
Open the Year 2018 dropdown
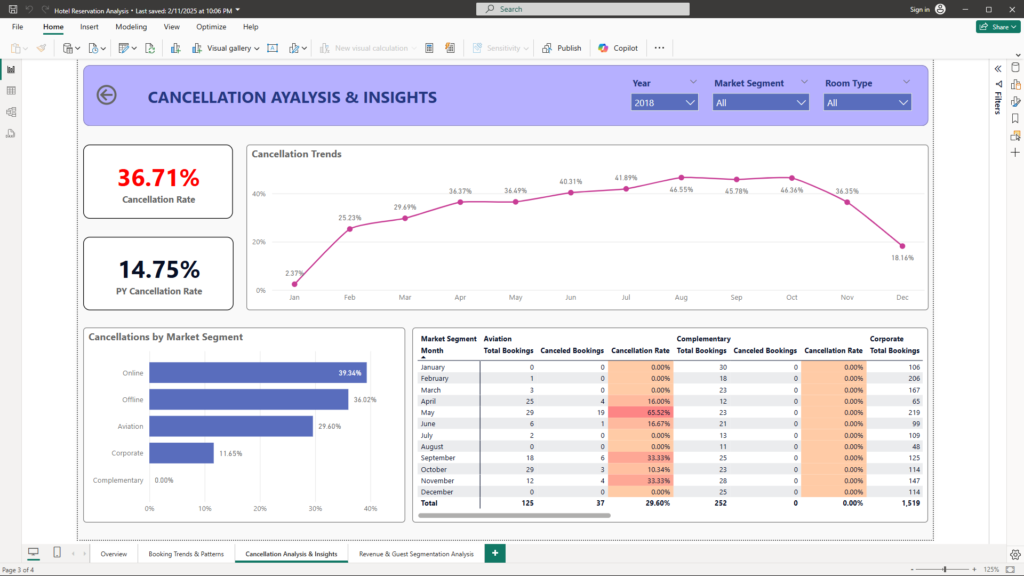(664, 102)
